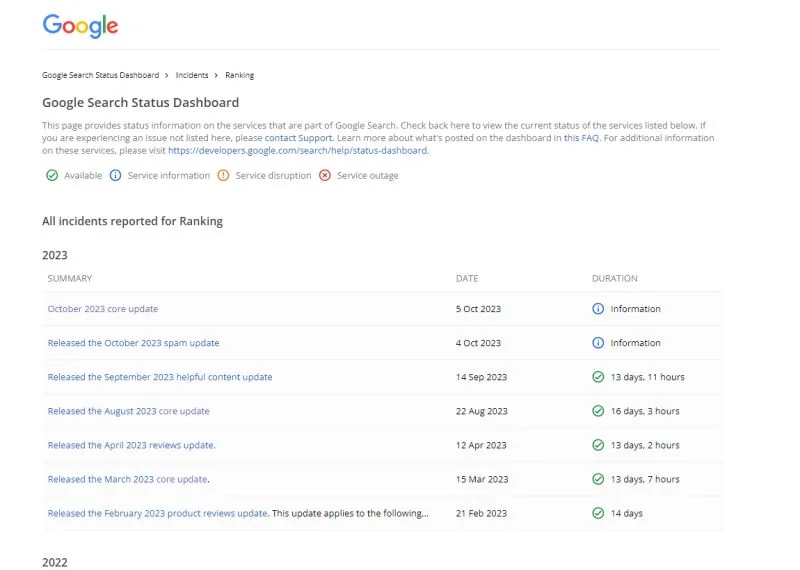Click Information label in the 4 Oct 2023 row
This screenshot has height=570, width=800.
point(635,343)
